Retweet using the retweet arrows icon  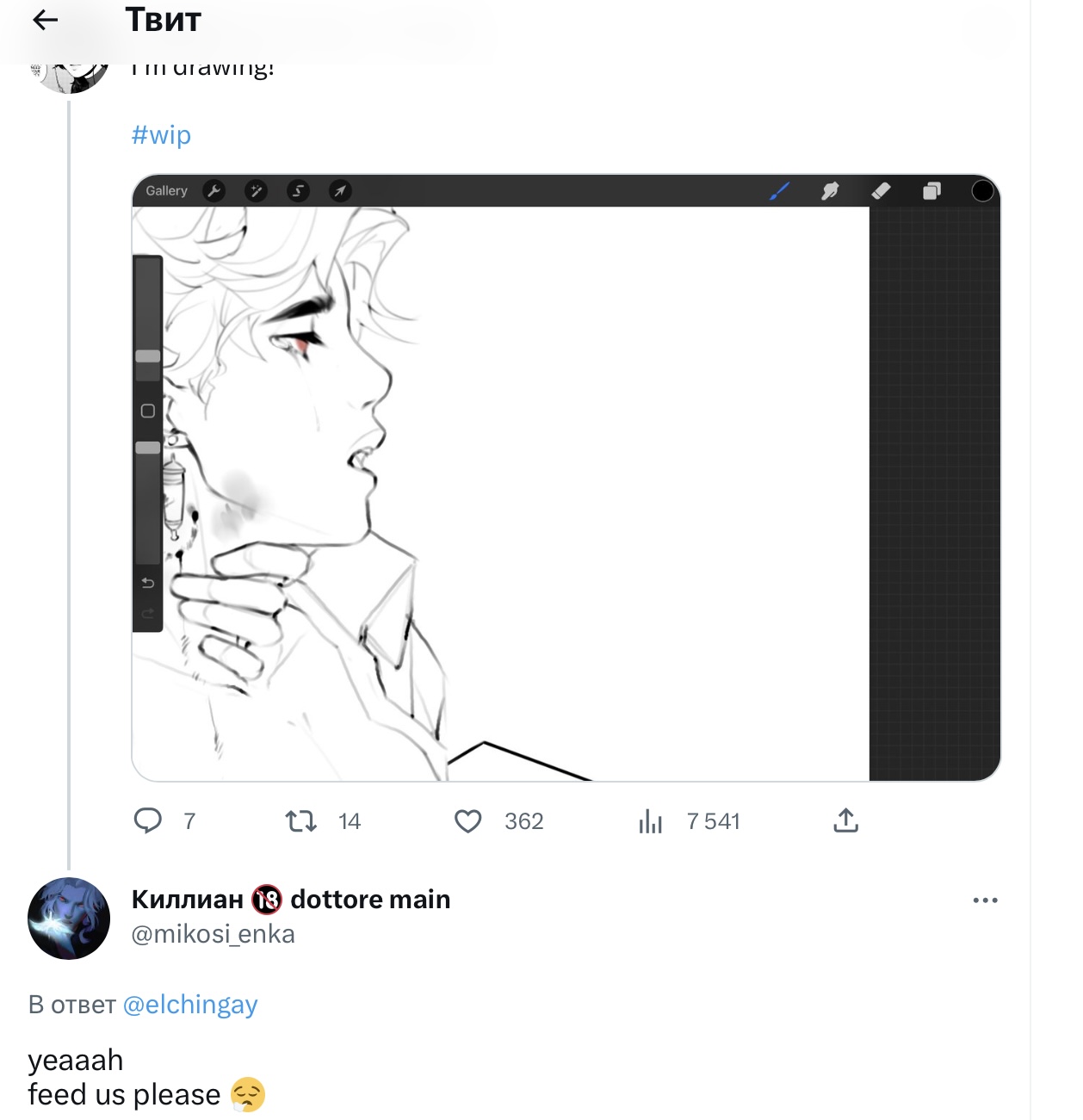tap(300, 820)
